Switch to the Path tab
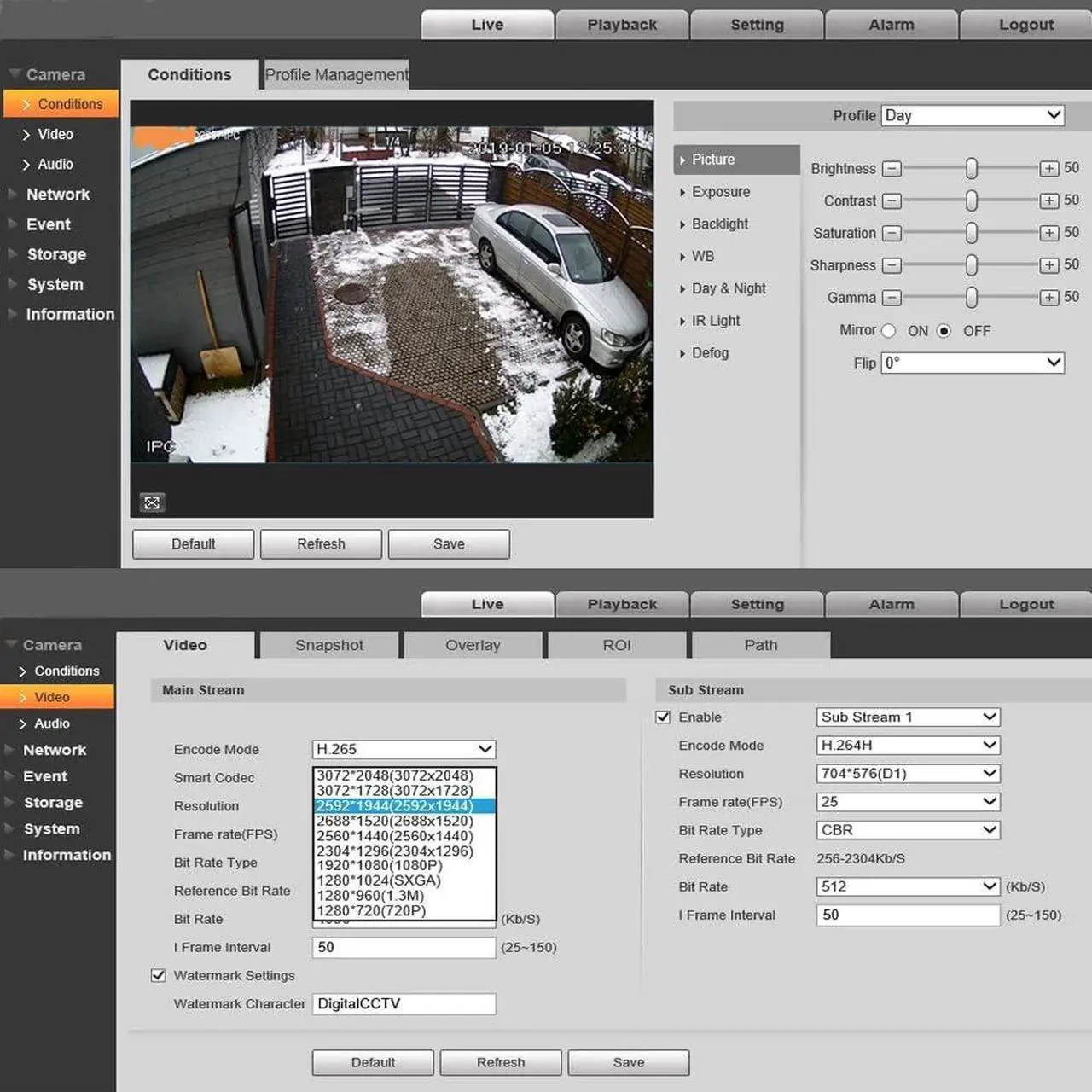 761,645
